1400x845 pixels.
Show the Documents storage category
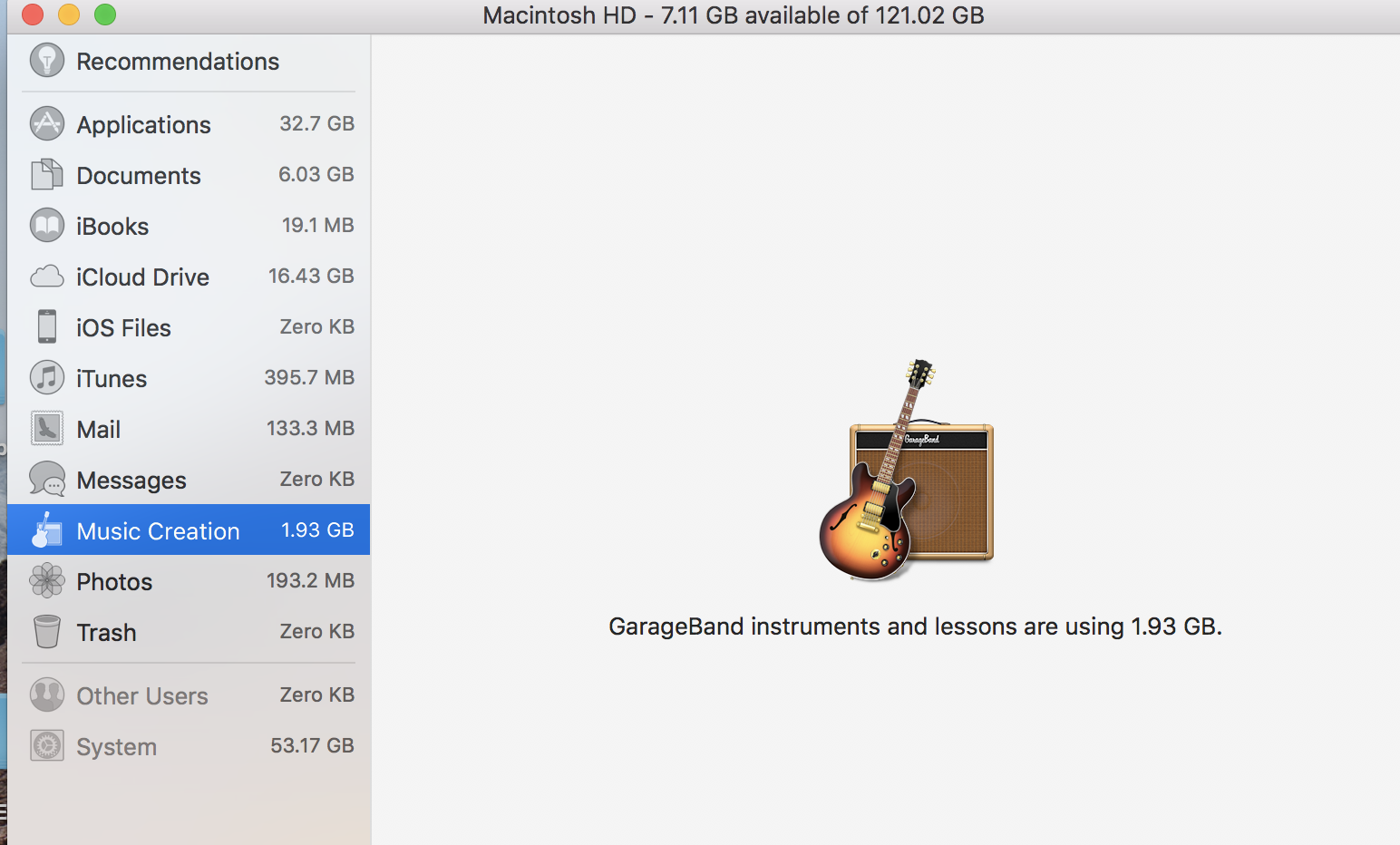(189, 174)
